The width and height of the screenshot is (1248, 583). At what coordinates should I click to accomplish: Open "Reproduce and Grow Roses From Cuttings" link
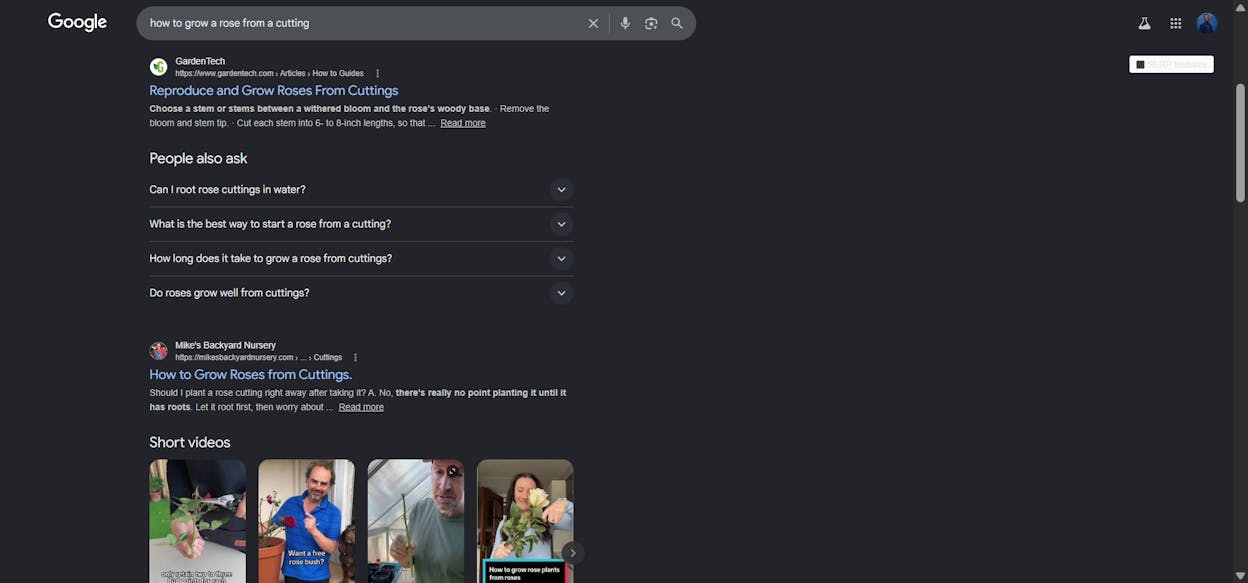pos(274,90)
